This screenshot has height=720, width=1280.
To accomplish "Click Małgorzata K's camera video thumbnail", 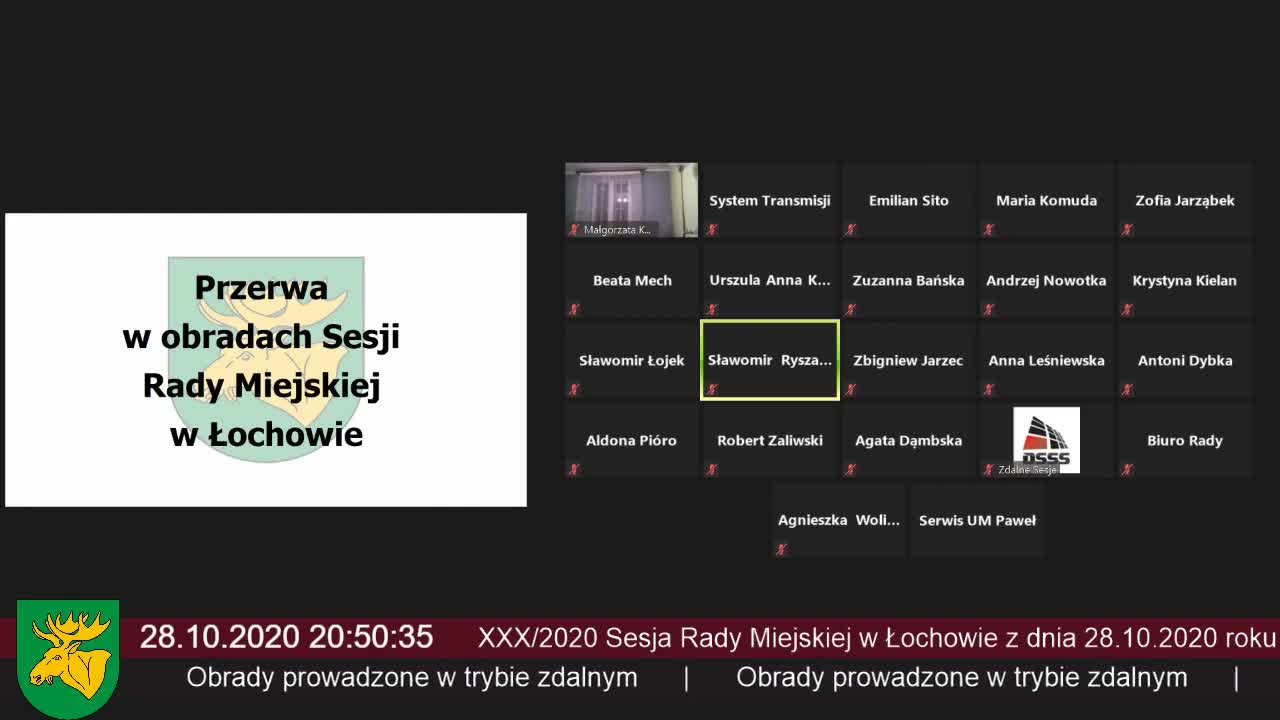I will tap(631, 195).
